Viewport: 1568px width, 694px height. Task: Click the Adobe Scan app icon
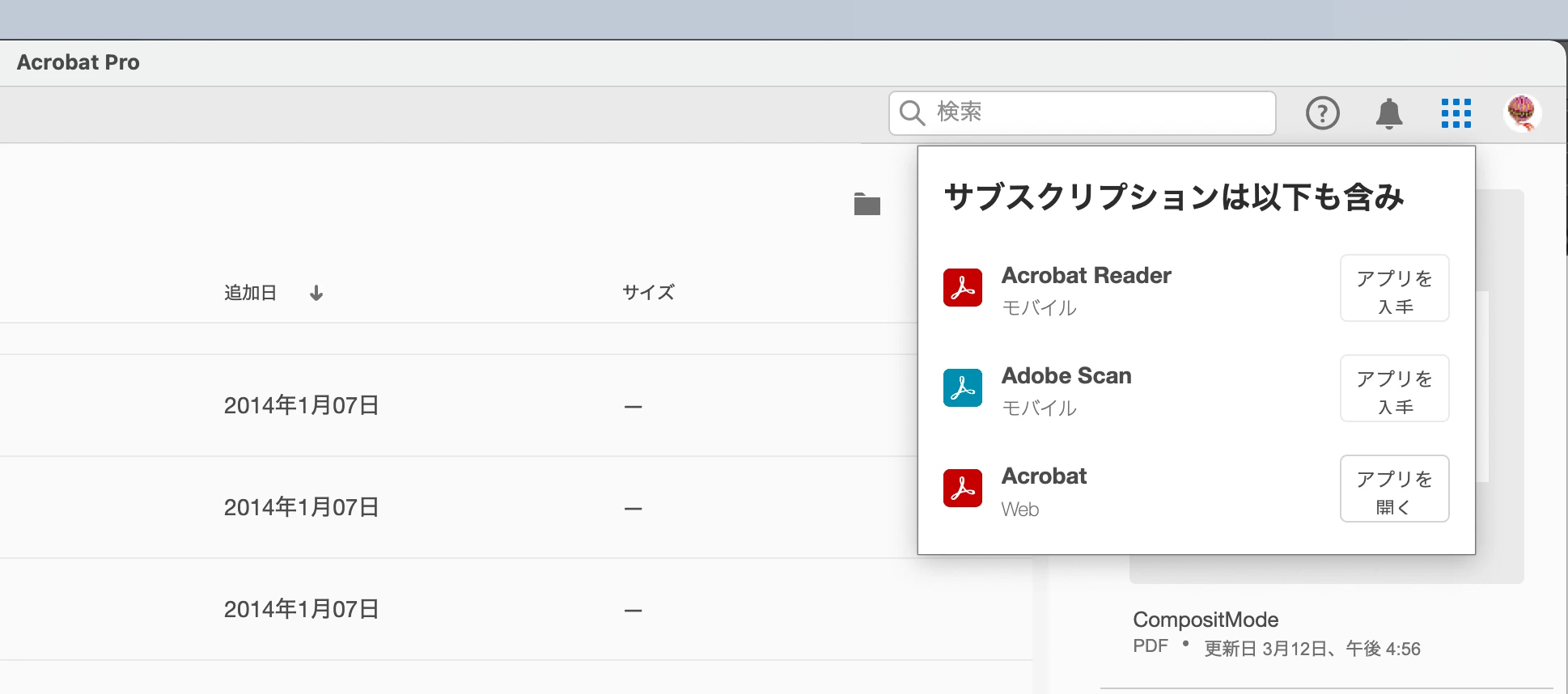tap(963, 388)
